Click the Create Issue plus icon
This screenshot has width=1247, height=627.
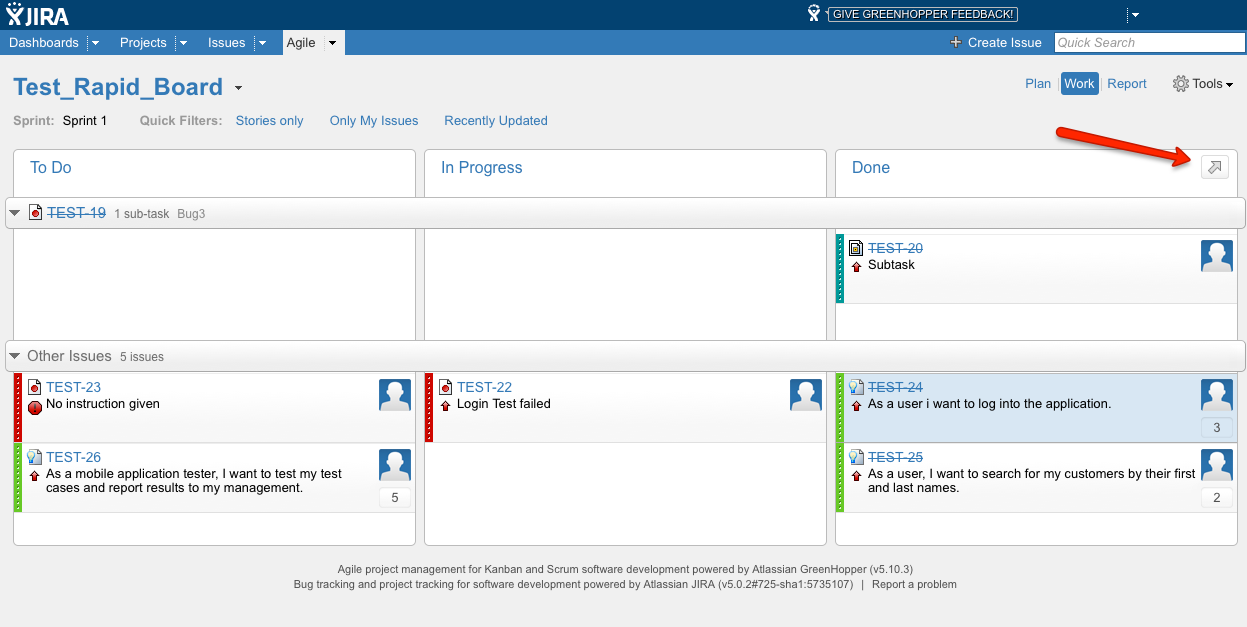[956, 42]
